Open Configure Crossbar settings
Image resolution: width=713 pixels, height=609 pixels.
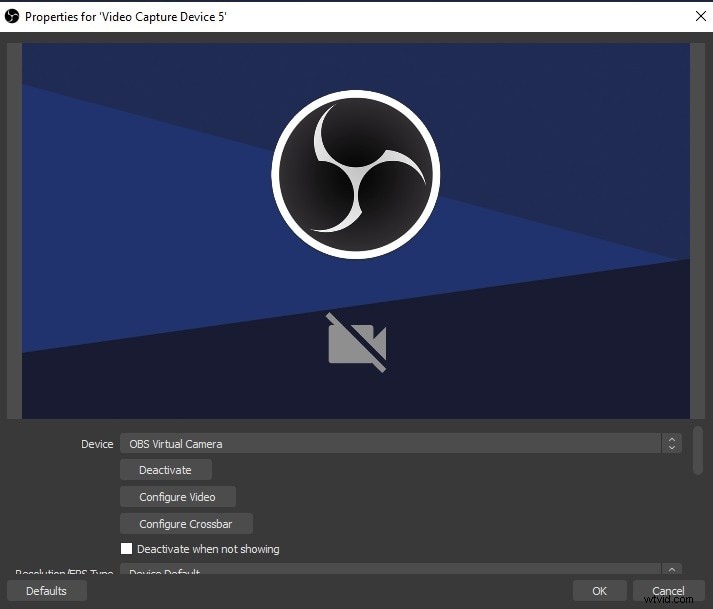[186, 523]
